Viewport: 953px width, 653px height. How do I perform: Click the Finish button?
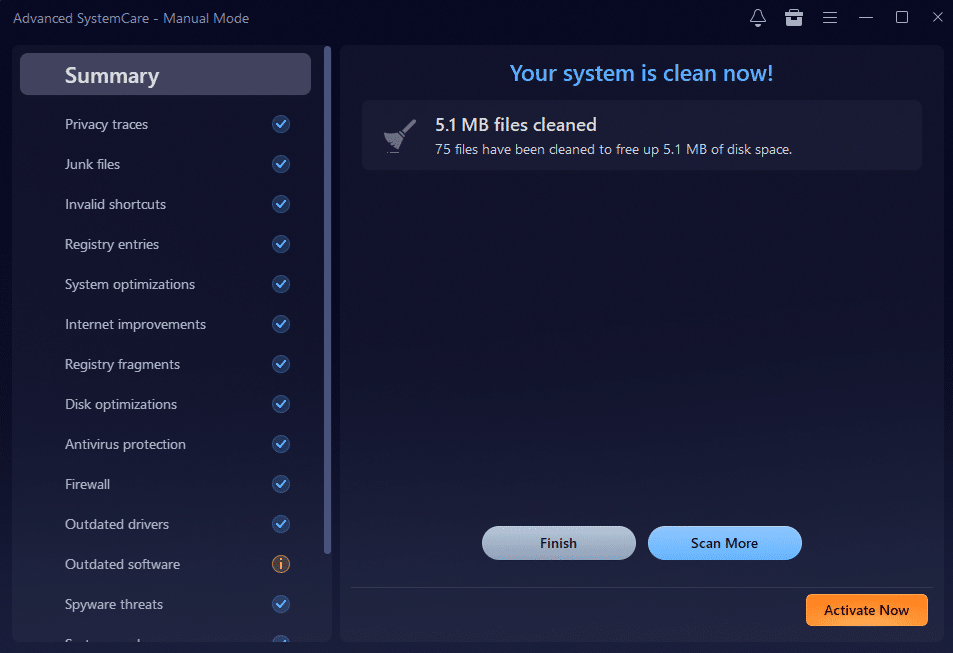(x=558, y=543)
